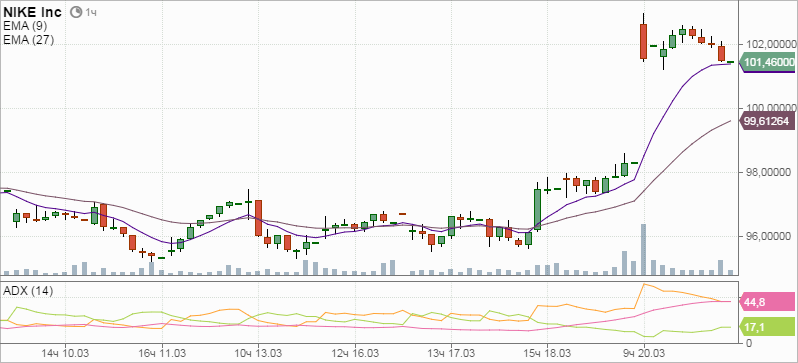Click the green 17,1 ADX value tag
Viewport: 798px width, 363px height.
[767, 327]
